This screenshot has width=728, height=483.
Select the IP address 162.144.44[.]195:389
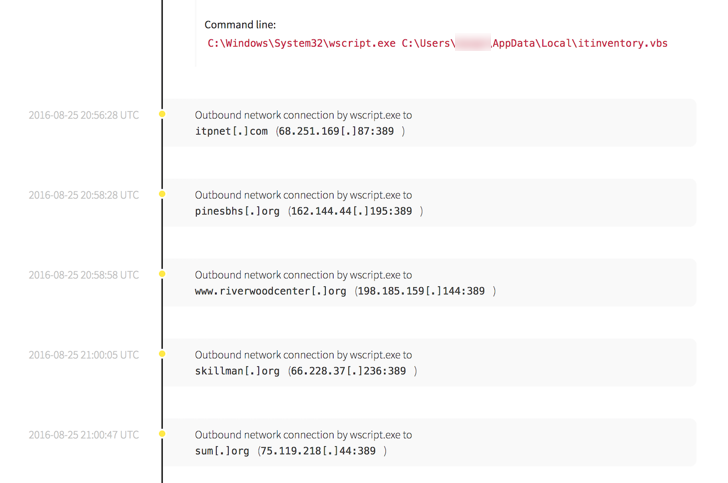click(353, 211)
